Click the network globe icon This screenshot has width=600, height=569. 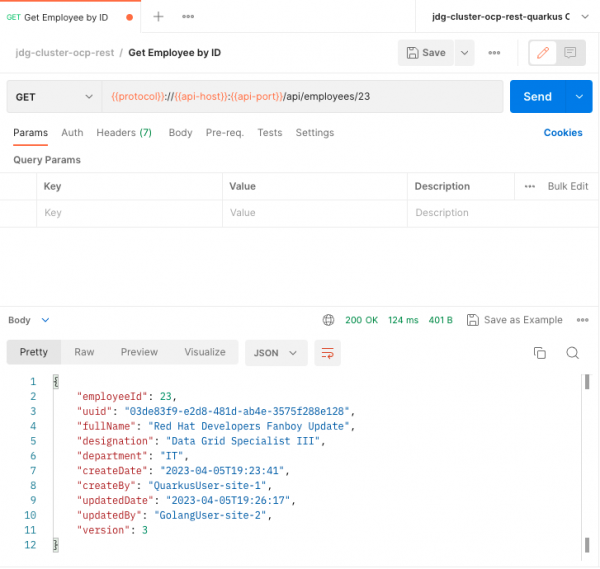click(328, 320)
